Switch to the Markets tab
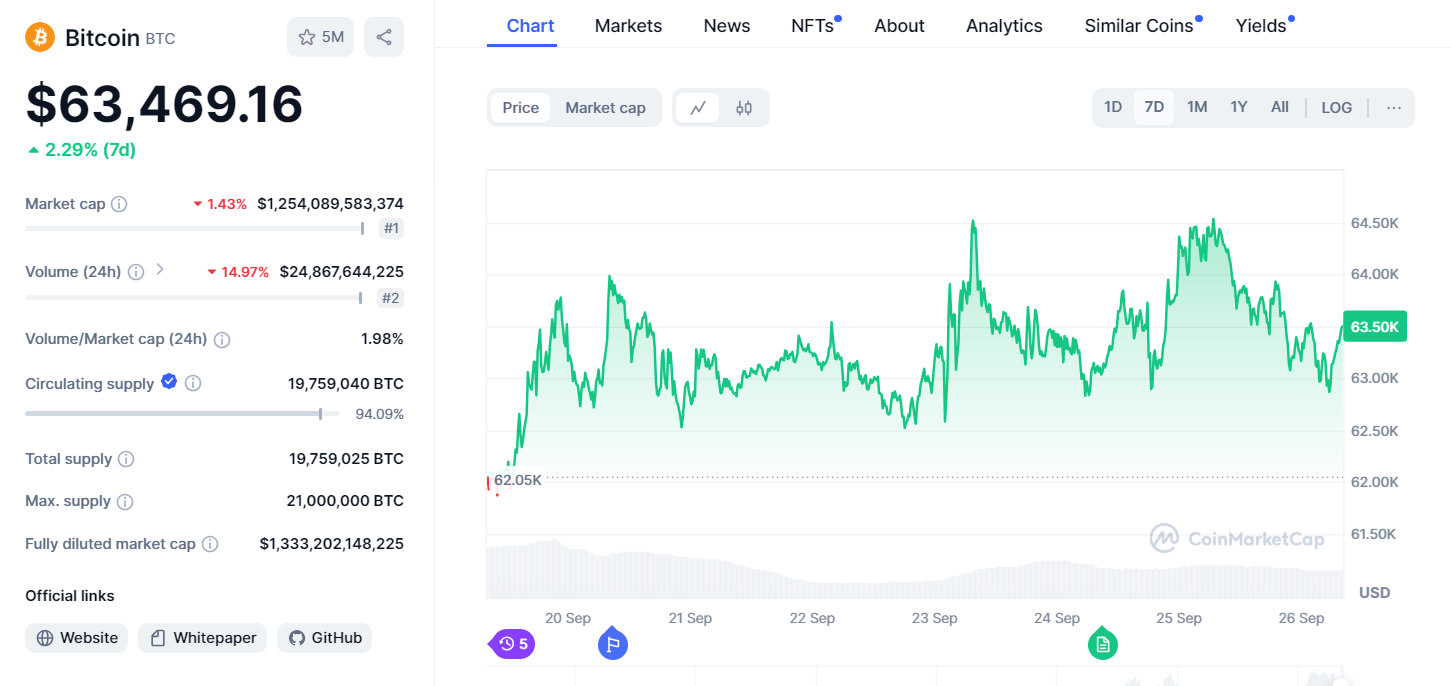Viewport: 1451px width, 686px height. [x=628, y=25]
